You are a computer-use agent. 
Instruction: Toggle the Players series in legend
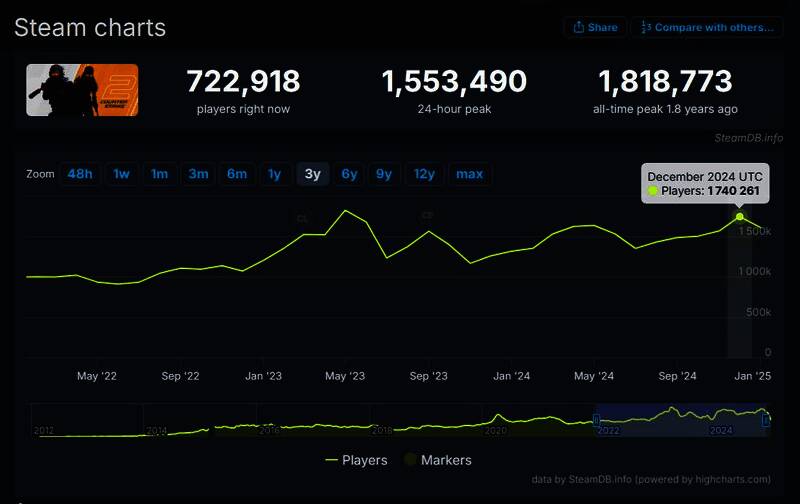(x=357, y=460)
